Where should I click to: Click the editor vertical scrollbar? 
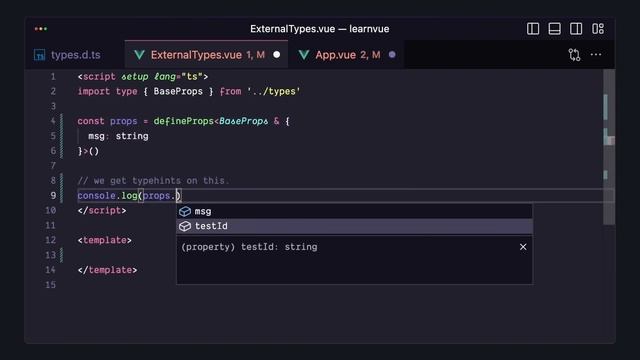(x=609, y=147)
